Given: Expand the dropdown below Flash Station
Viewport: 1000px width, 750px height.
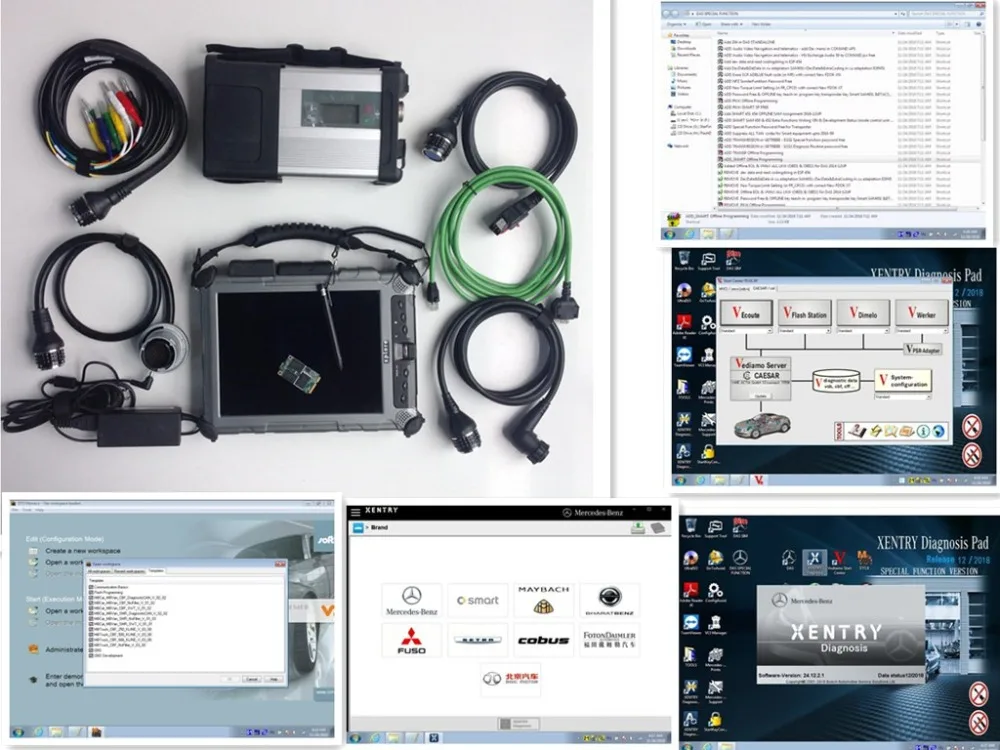Looking at the screenshot, I should pyautogui.click(x=805, y=331).
